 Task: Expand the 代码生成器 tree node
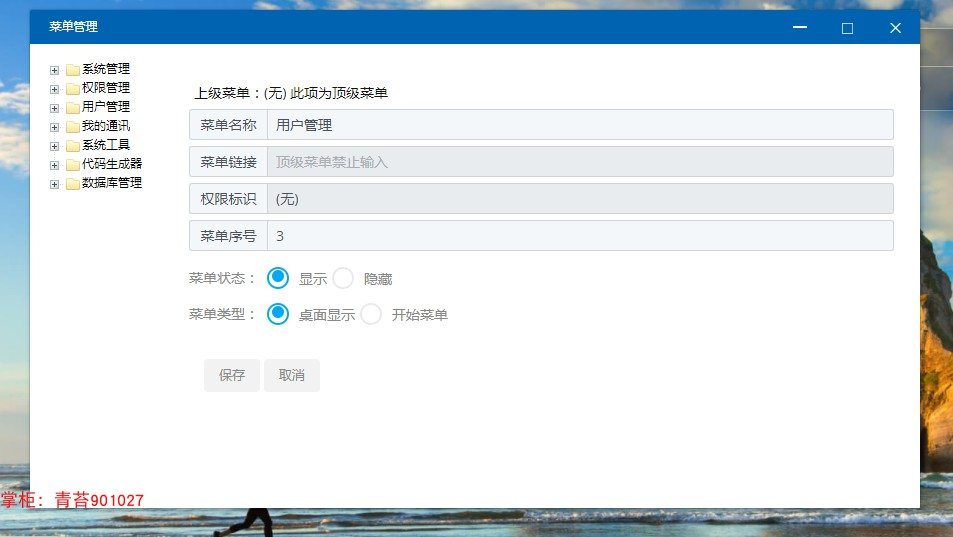(x=54, y=165)
